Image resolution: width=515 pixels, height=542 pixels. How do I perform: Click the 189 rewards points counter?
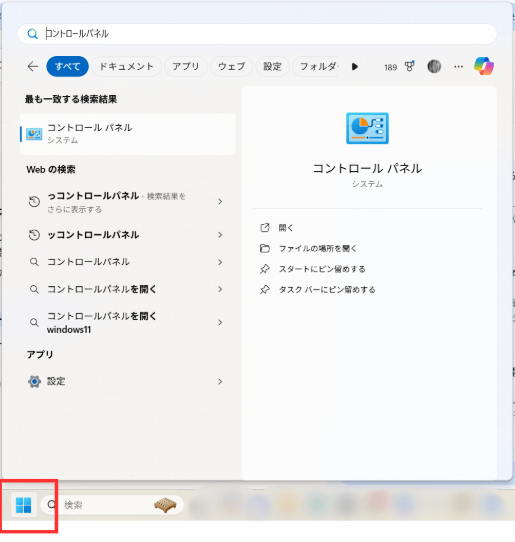[391, 67]
